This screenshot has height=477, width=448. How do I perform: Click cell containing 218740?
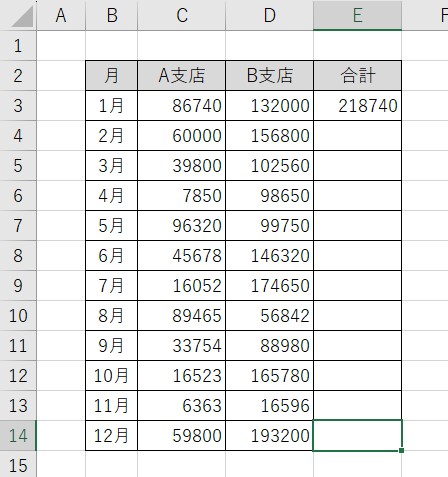(357, 106)
